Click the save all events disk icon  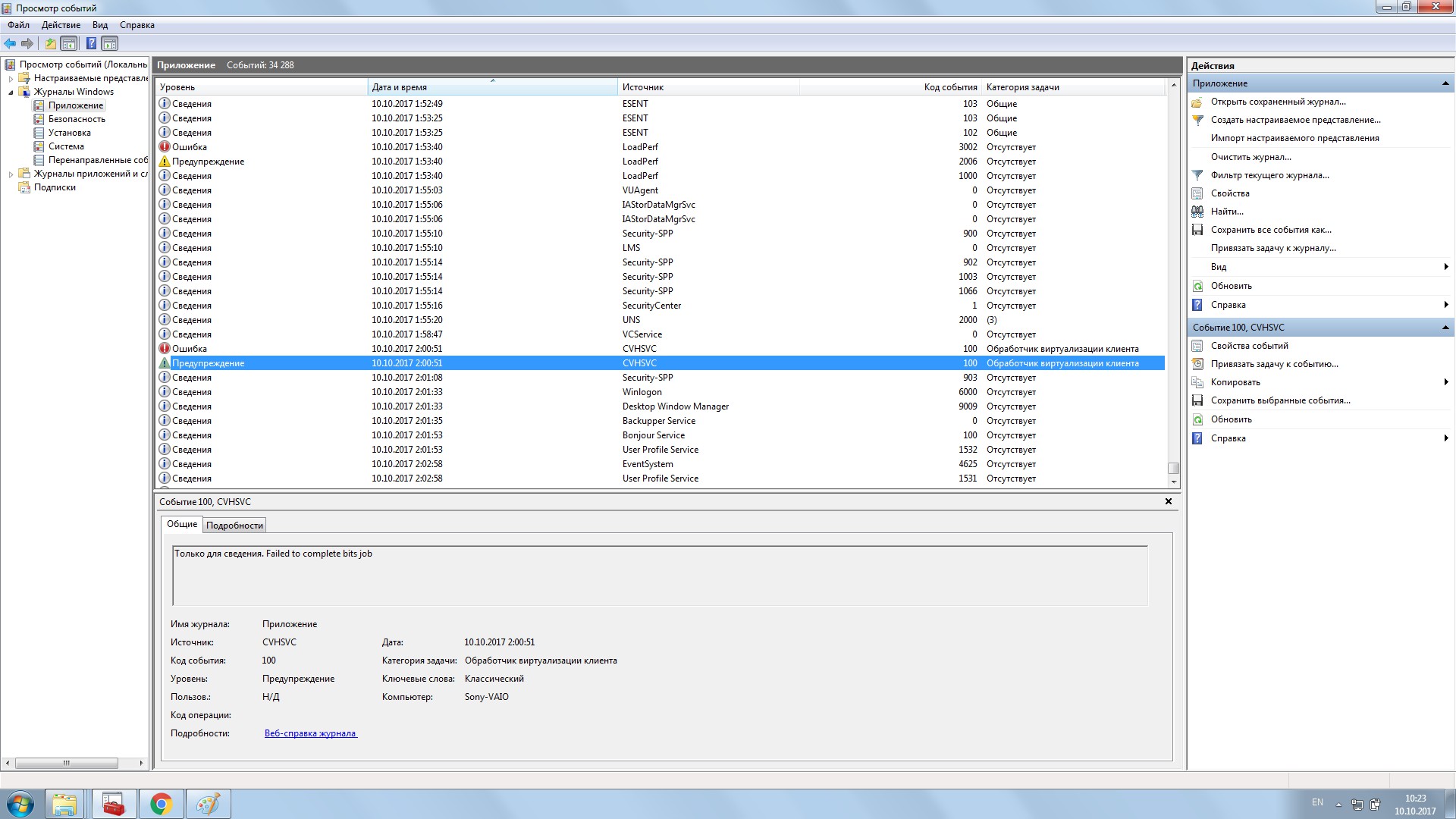1197,230
